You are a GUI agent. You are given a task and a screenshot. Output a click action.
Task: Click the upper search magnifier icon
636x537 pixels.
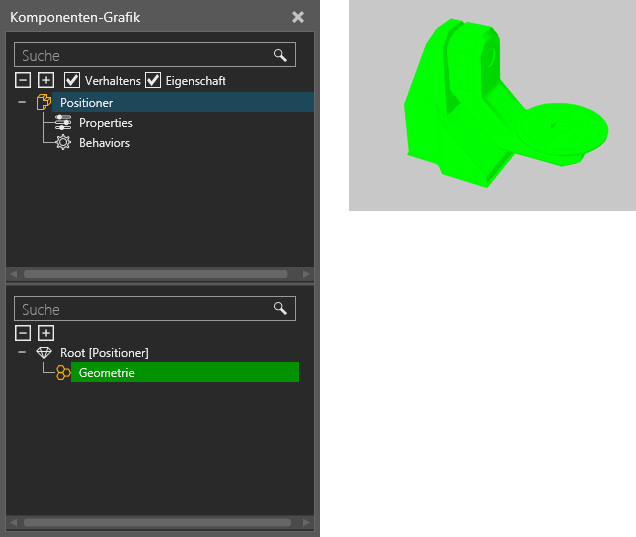point(280,55)
